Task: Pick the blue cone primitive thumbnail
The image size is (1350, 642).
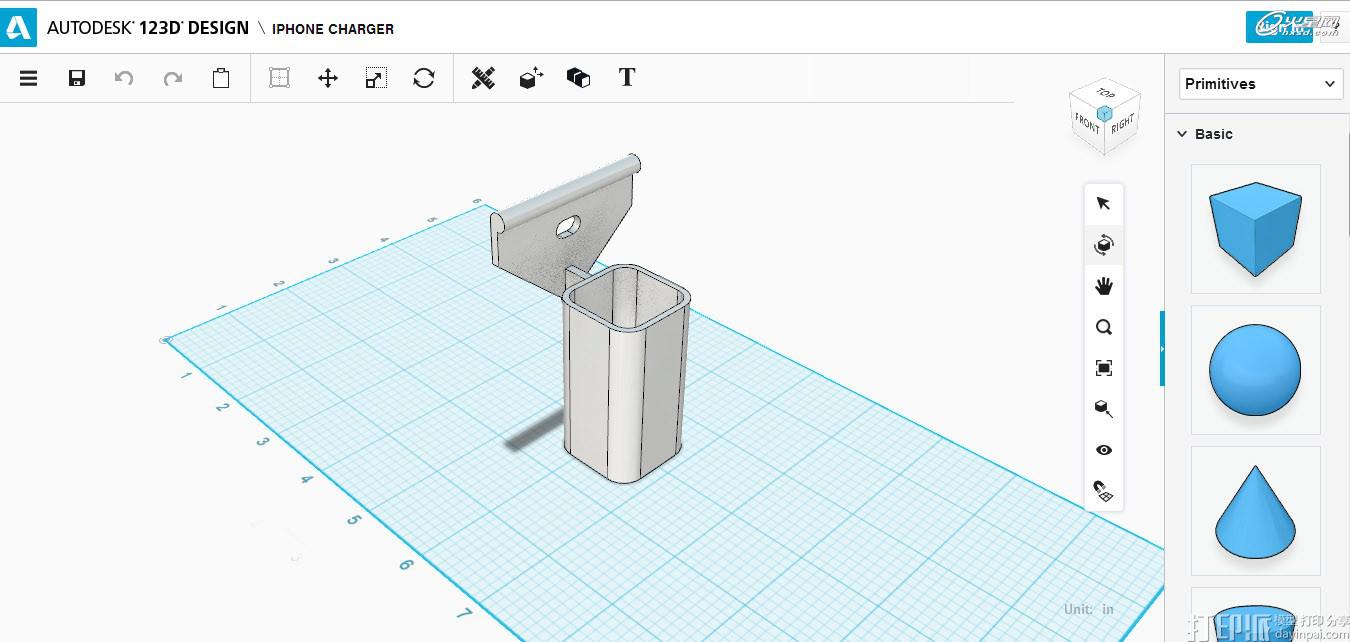Action: tap(1256, 511)
